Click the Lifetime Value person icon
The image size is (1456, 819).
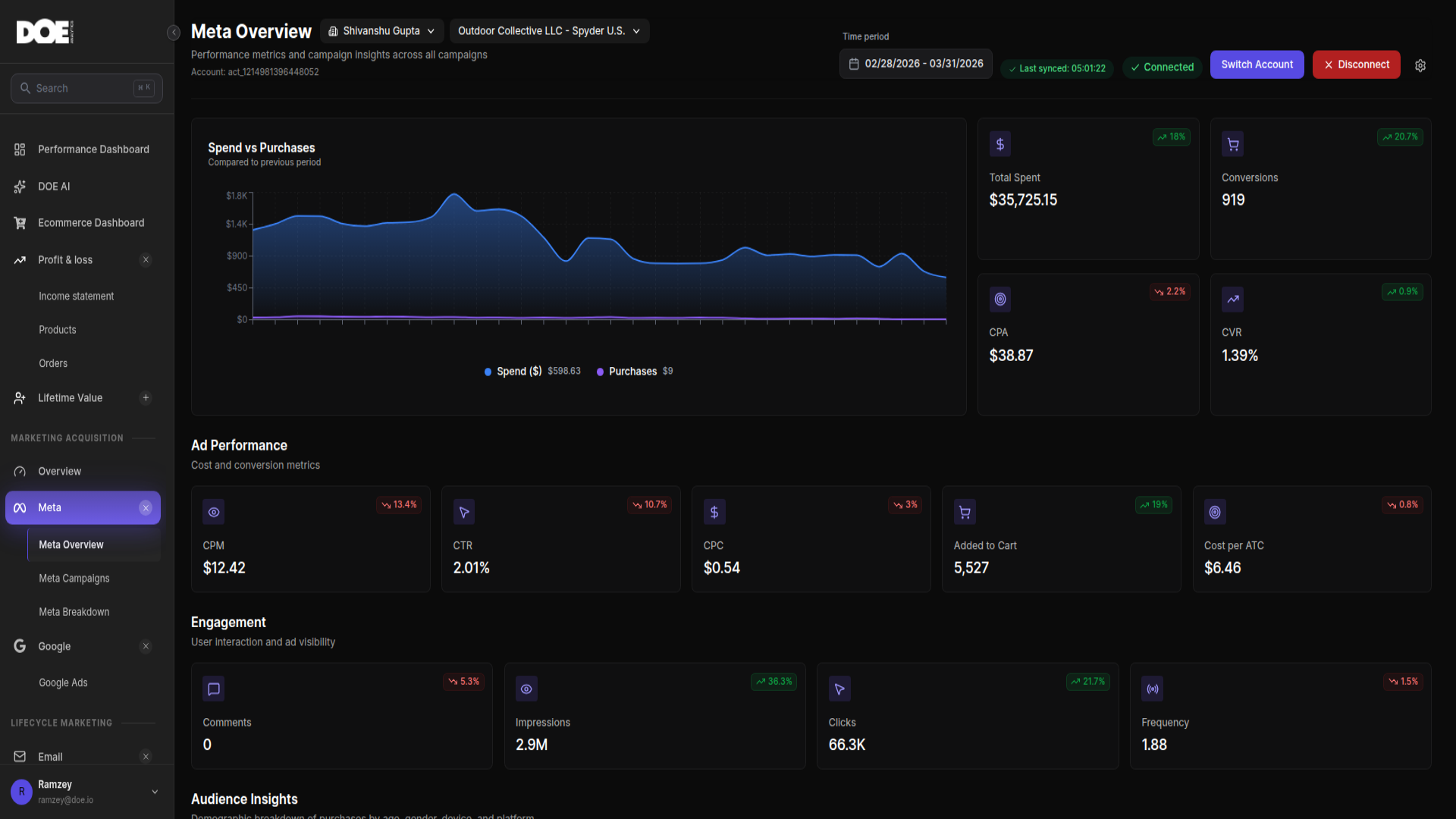point(20,398)
